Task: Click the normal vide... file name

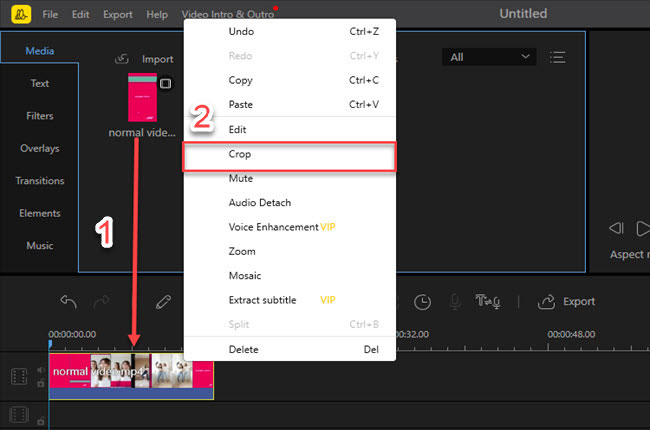Action: point(142,133)
